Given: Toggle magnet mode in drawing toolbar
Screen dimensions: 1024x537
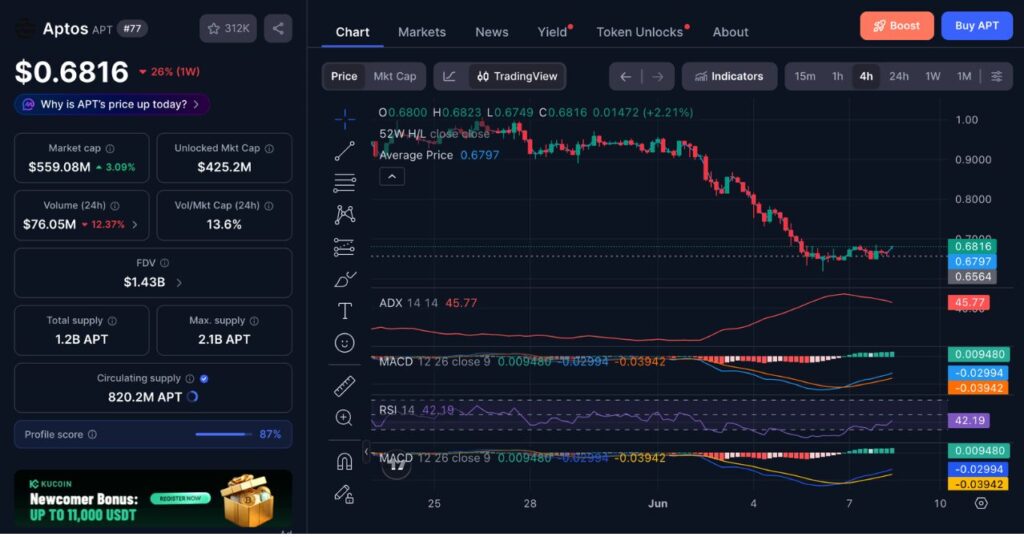Looking at the screenshot, I should point(345,462).
